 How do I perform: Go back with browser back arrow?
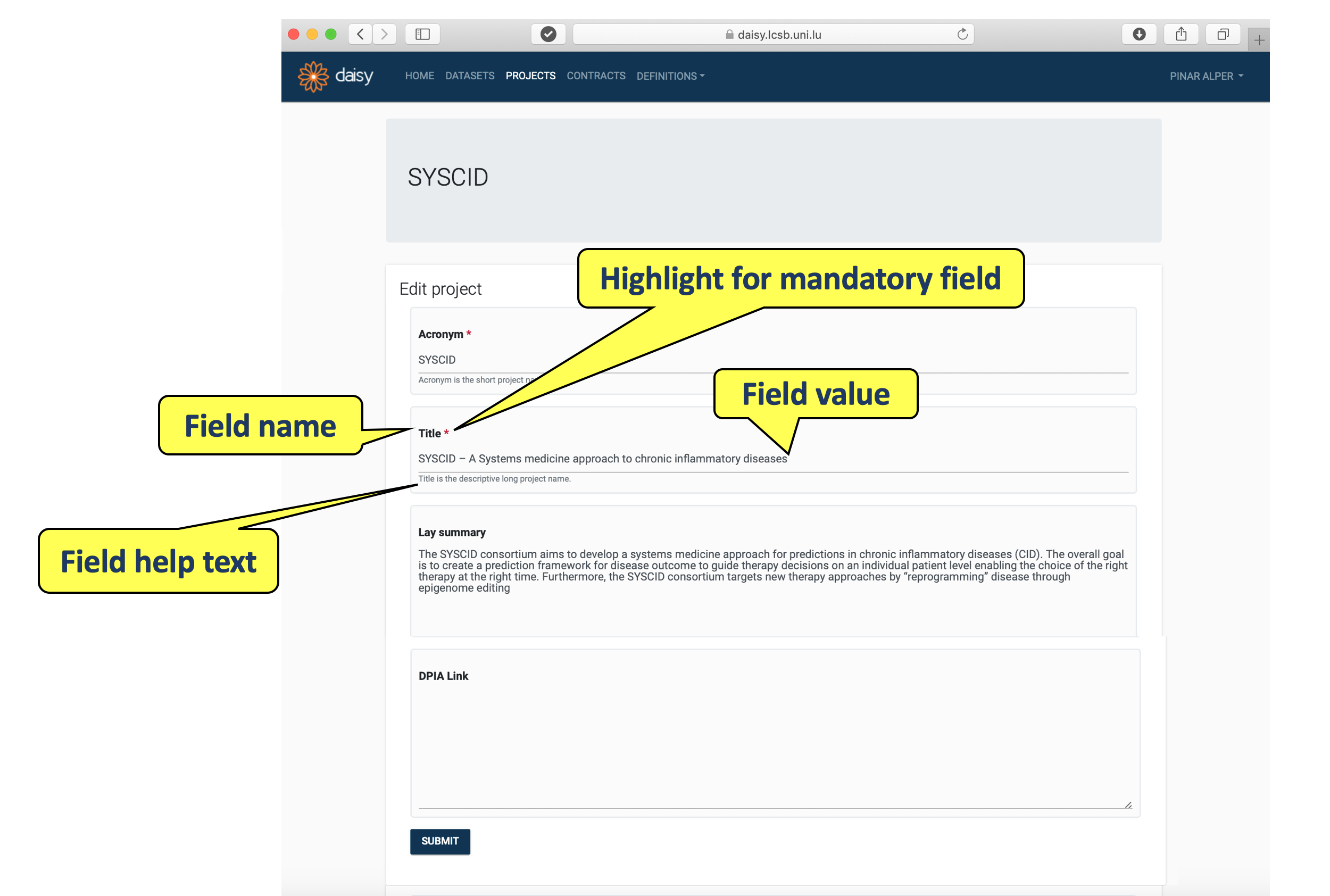coord(360,34)
